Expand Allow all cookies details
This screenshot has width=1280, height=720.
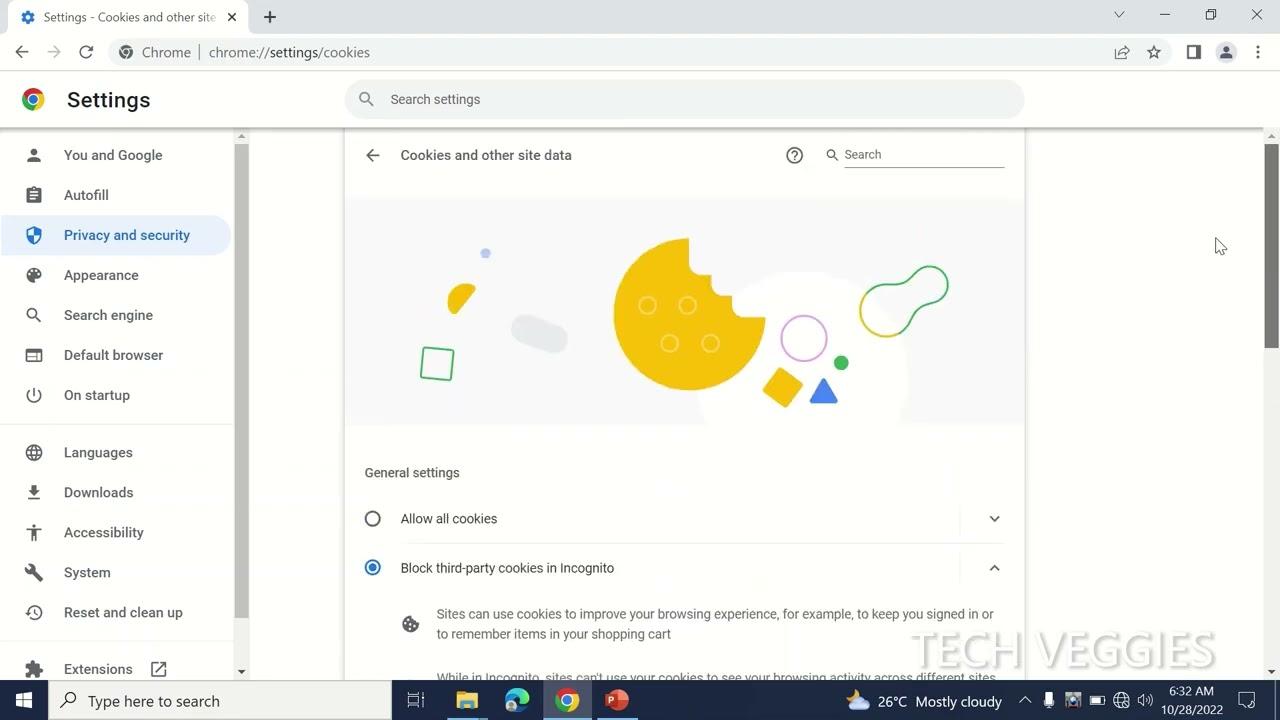[994, 519]
